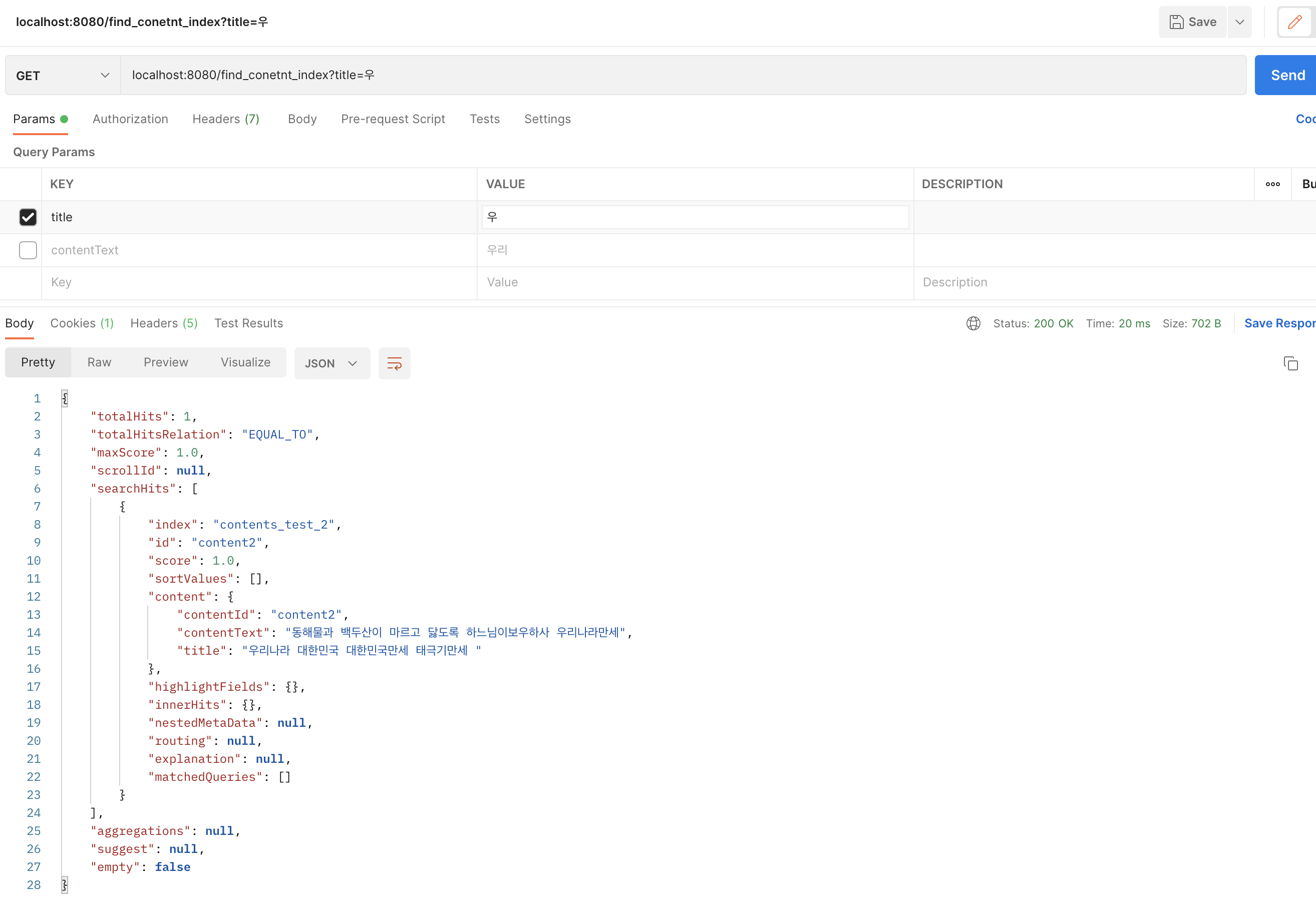Click the word wrap lines icon

point(394,363)
